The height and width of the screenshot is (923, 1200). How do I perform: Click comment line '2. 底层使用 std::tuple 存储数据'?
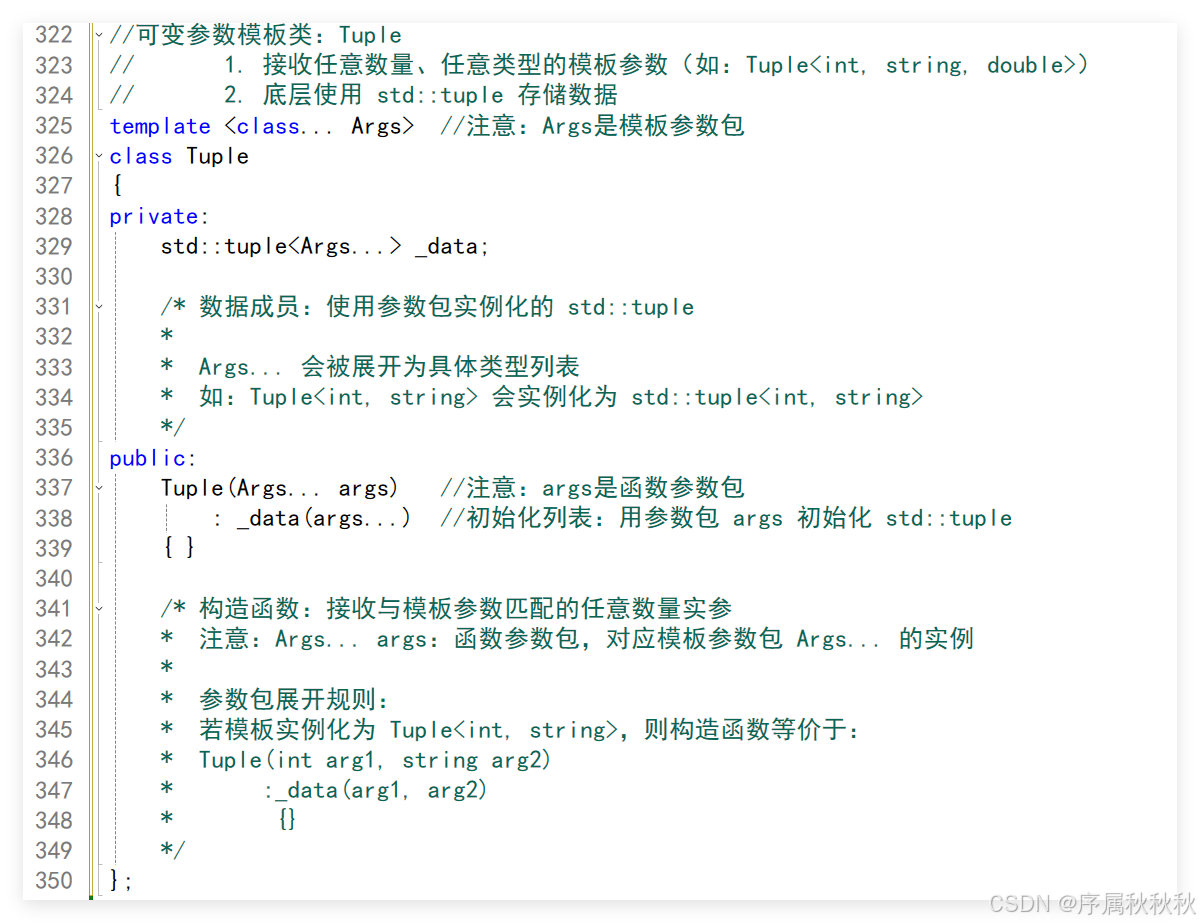[x=421, y=96]
